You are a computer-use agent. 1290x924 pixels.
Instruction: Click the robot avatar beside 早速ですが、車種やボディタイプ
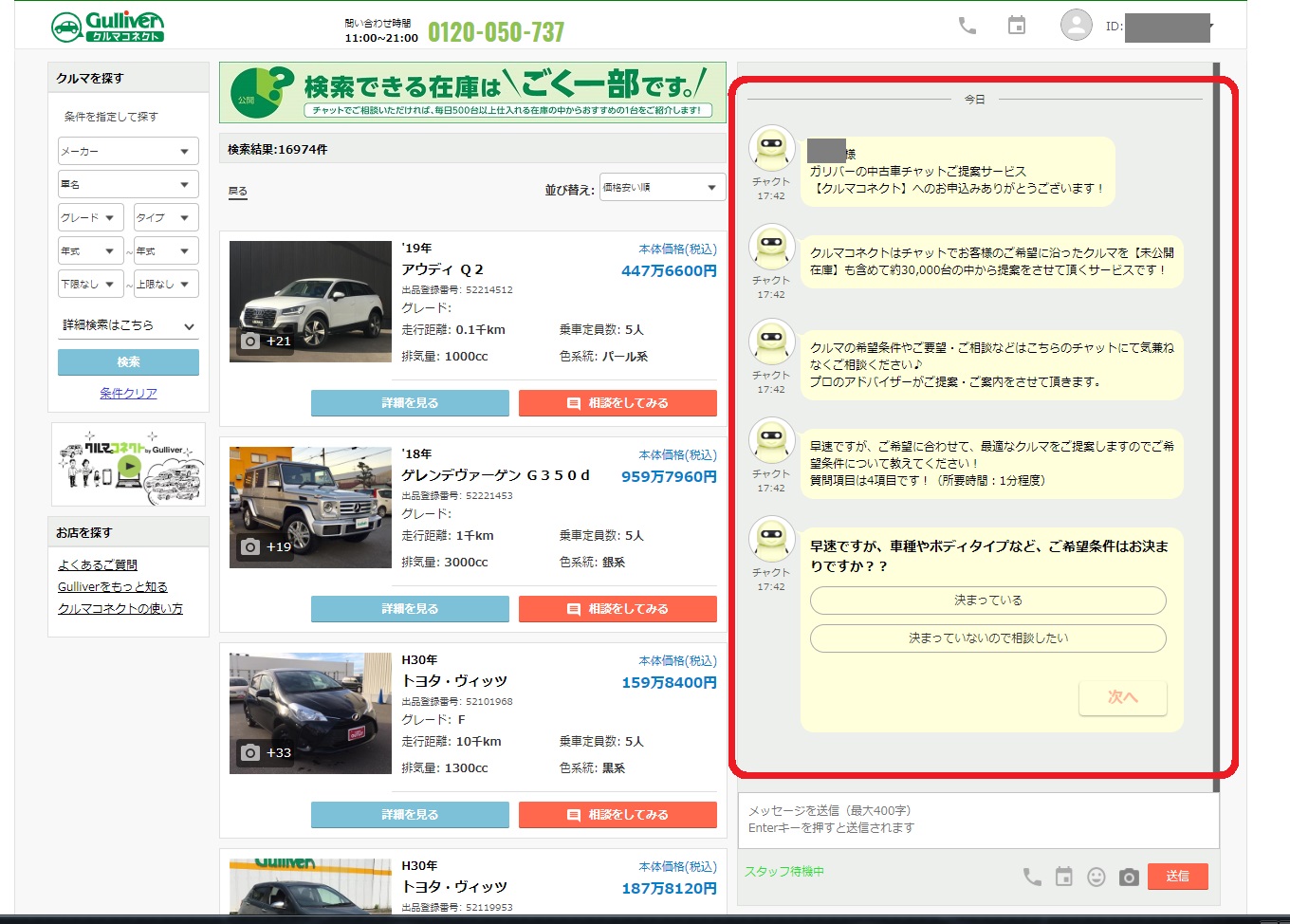pyautogui.click(x=771, y=539)
